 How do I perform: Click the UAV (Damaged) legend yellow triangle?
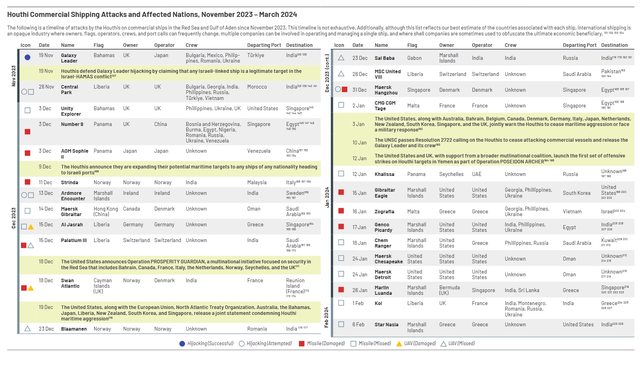pos(399,343)
